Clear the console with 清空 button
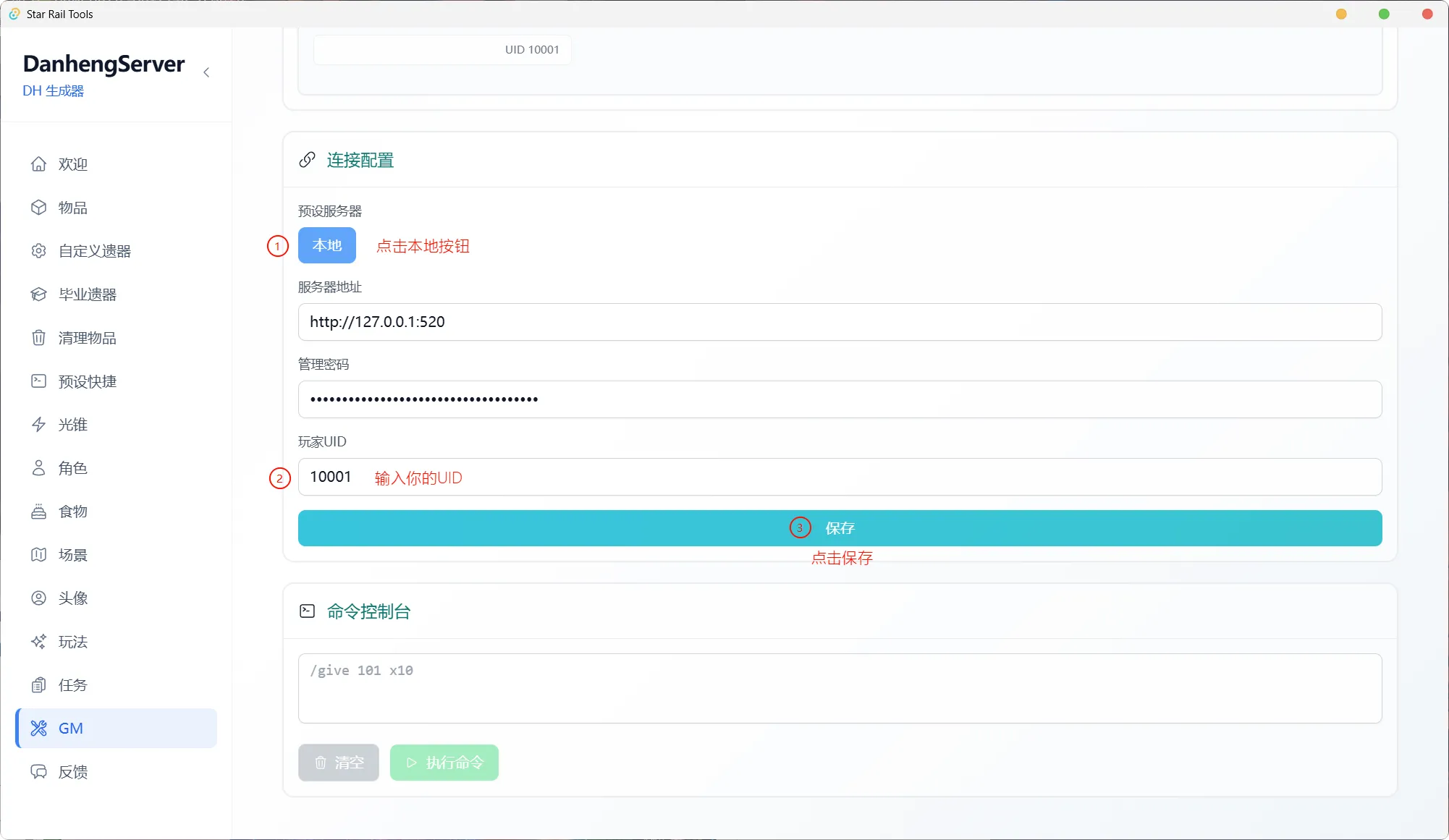 338,762
